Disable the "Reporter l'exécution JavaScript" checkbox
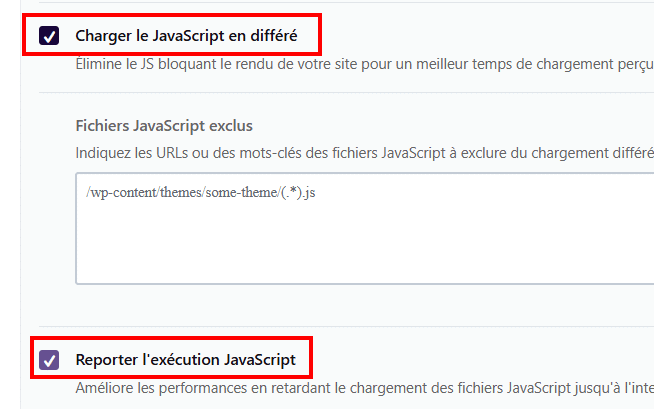Screen dimensions: 654x409 49,359
